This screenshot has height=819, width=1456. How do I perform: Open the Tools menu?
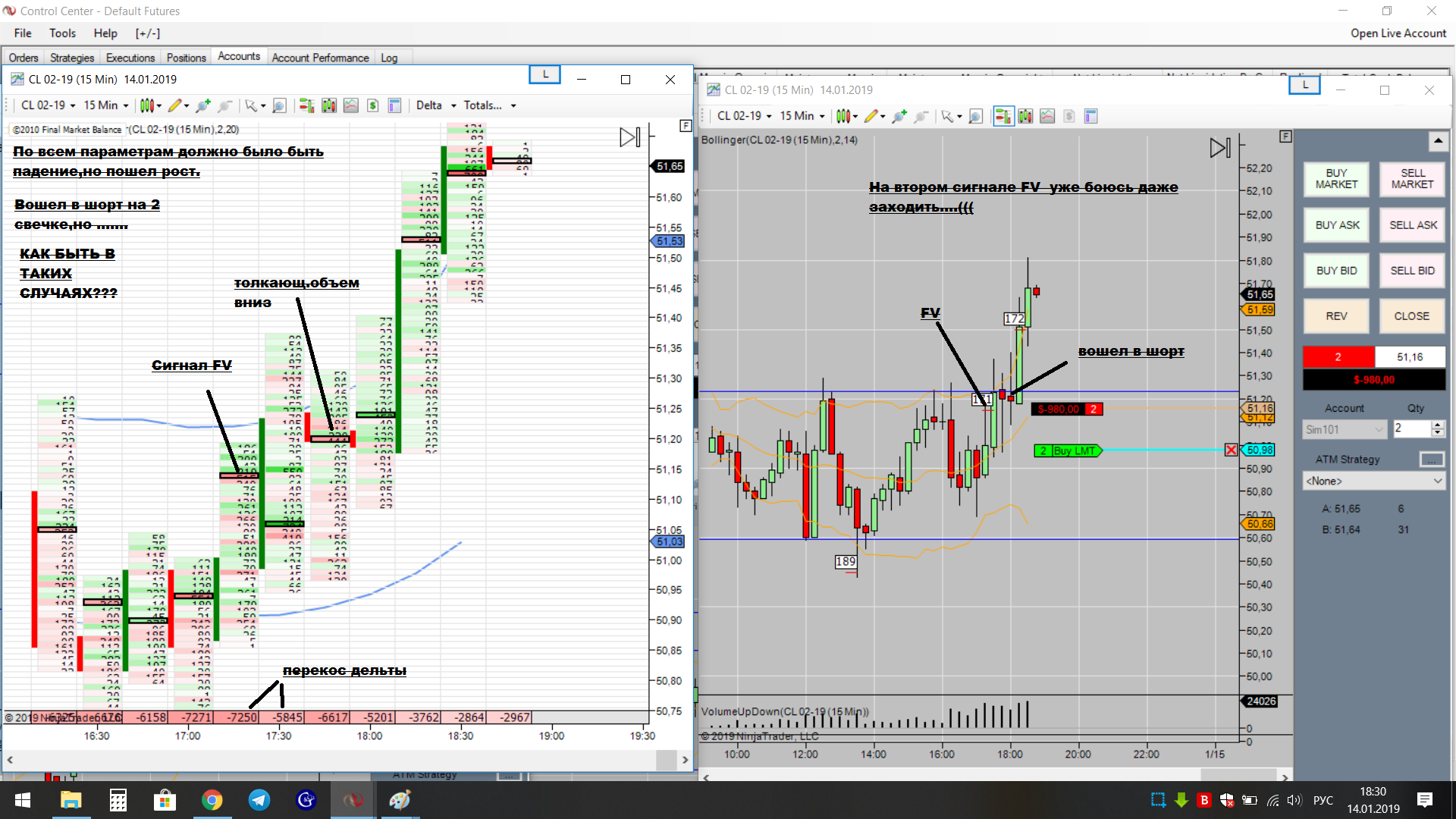point(62,33)
